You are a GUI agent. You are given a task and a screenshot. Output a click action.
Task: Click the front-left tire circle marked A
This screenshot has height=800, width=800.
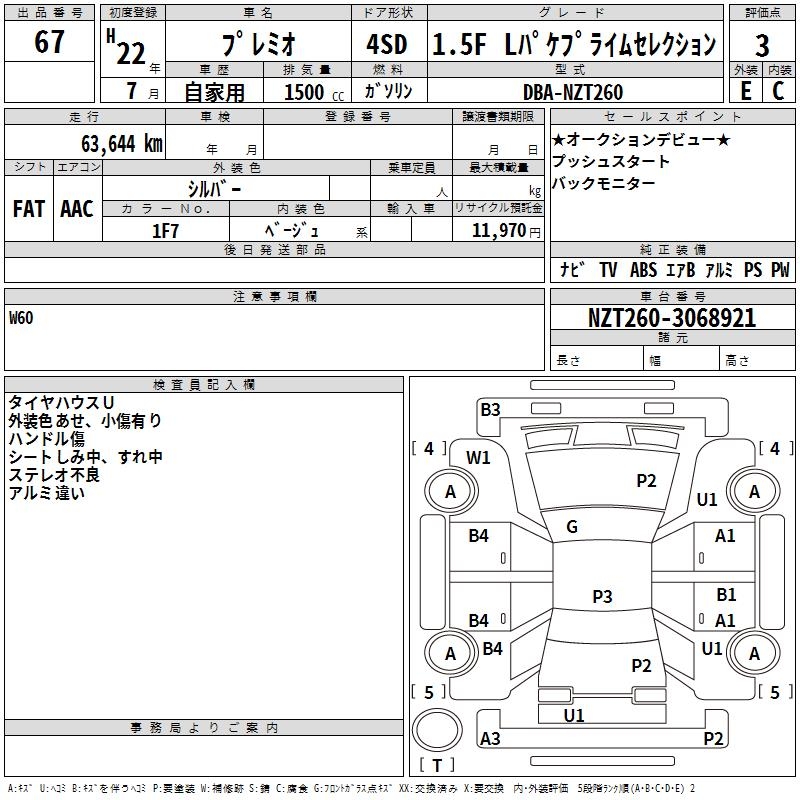coord(451,491)
